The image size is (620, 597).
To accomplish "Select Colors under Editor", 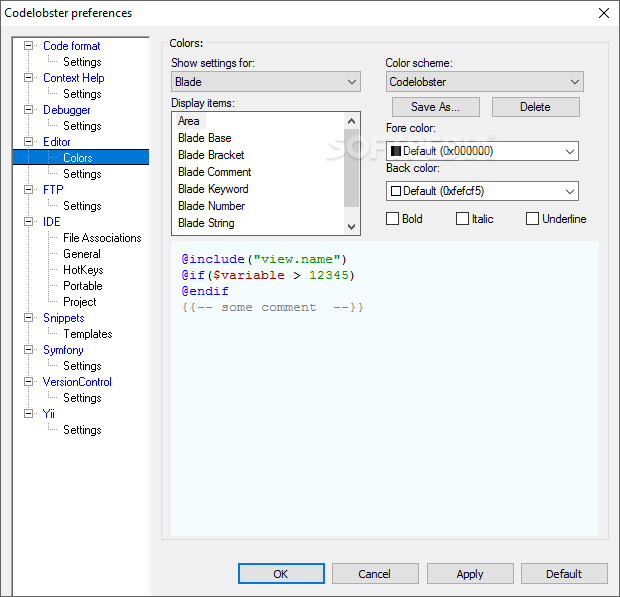I will tap(78, 158).
